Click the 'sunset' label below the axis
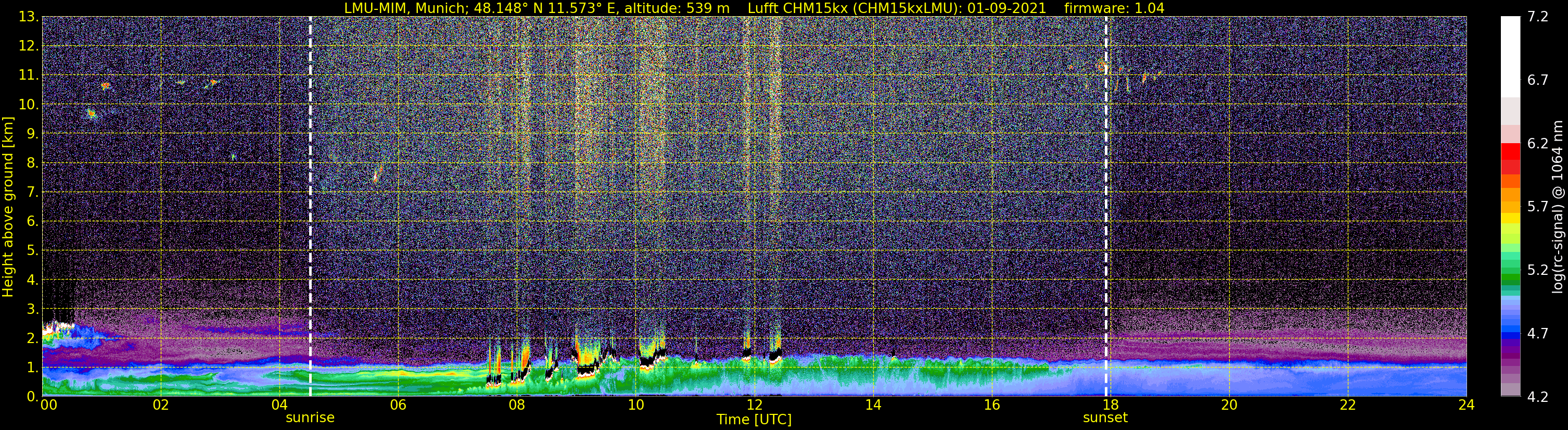The height and width of the screenshot is (430, 1568). [1105, 418]
